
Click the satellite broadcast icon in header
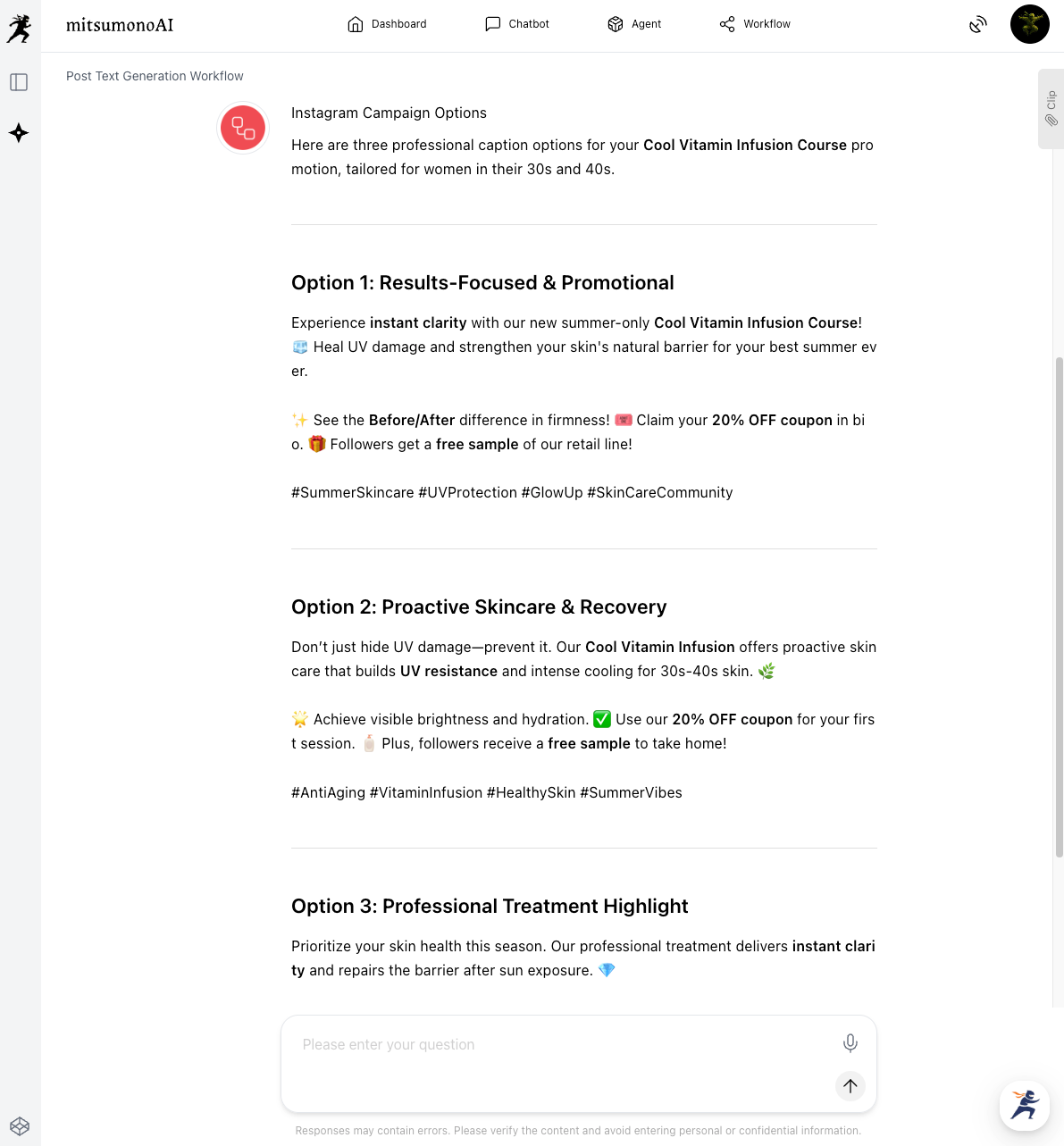point(978,24)
